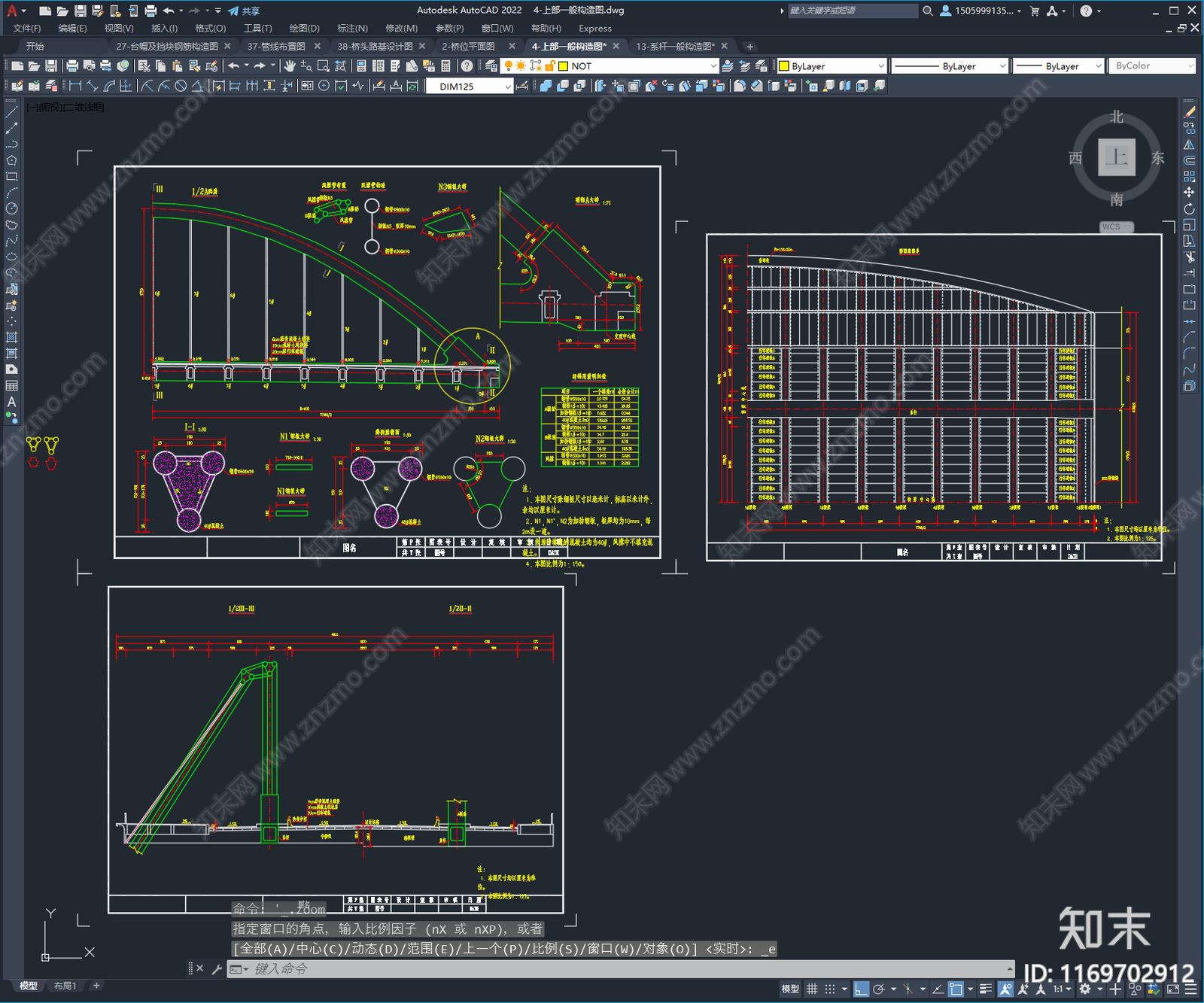The height and width of the screenshot is (1003, 1204).
Task: Click the Diameter dimension tool icon
Action: pyautogui.click(x=181, y=86)
